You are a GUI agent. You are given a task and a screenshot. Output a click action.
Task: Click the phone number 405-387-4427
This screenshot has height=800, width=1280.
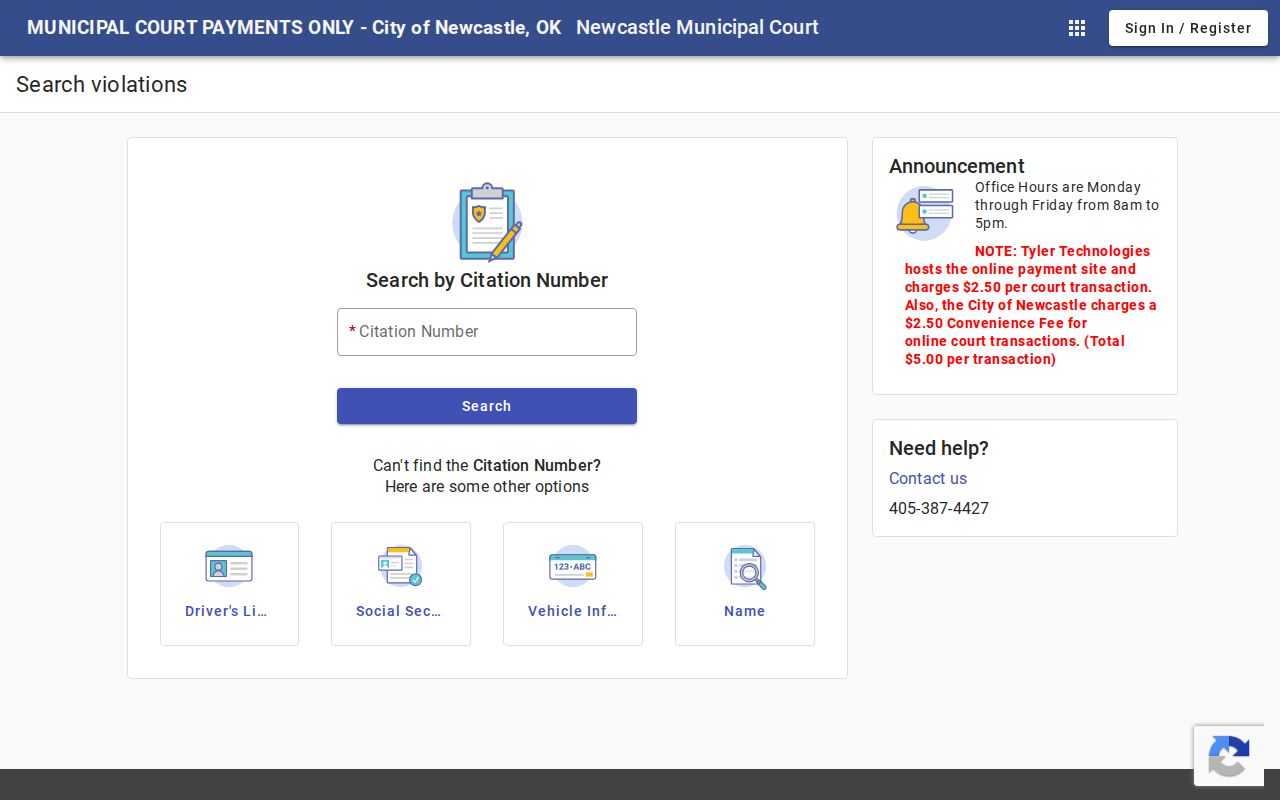click(x=939, y=508)
